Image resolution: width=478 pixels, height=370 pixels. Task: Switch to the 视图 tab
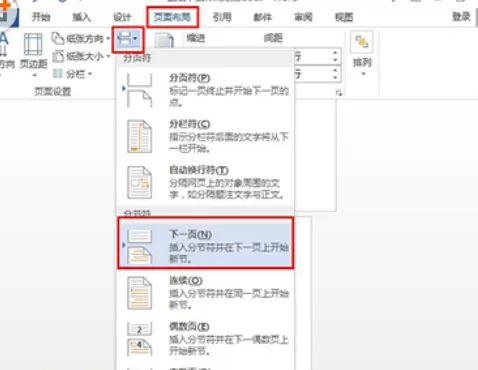344,17
